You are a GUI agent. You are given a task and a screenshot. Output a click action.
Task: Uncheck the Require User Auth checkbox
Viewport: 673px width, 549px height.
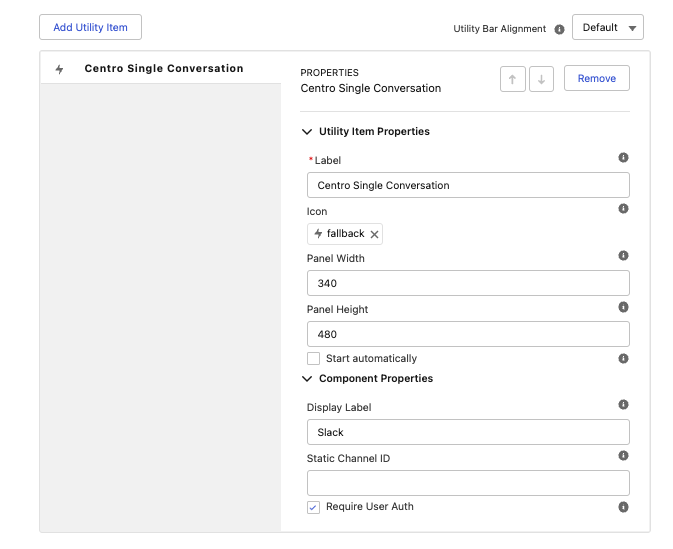314,507
